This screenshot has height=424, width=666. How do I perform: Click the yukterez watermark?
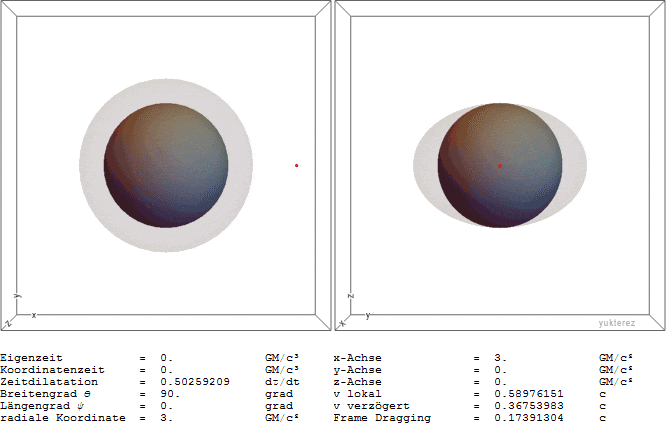[618, 323]
